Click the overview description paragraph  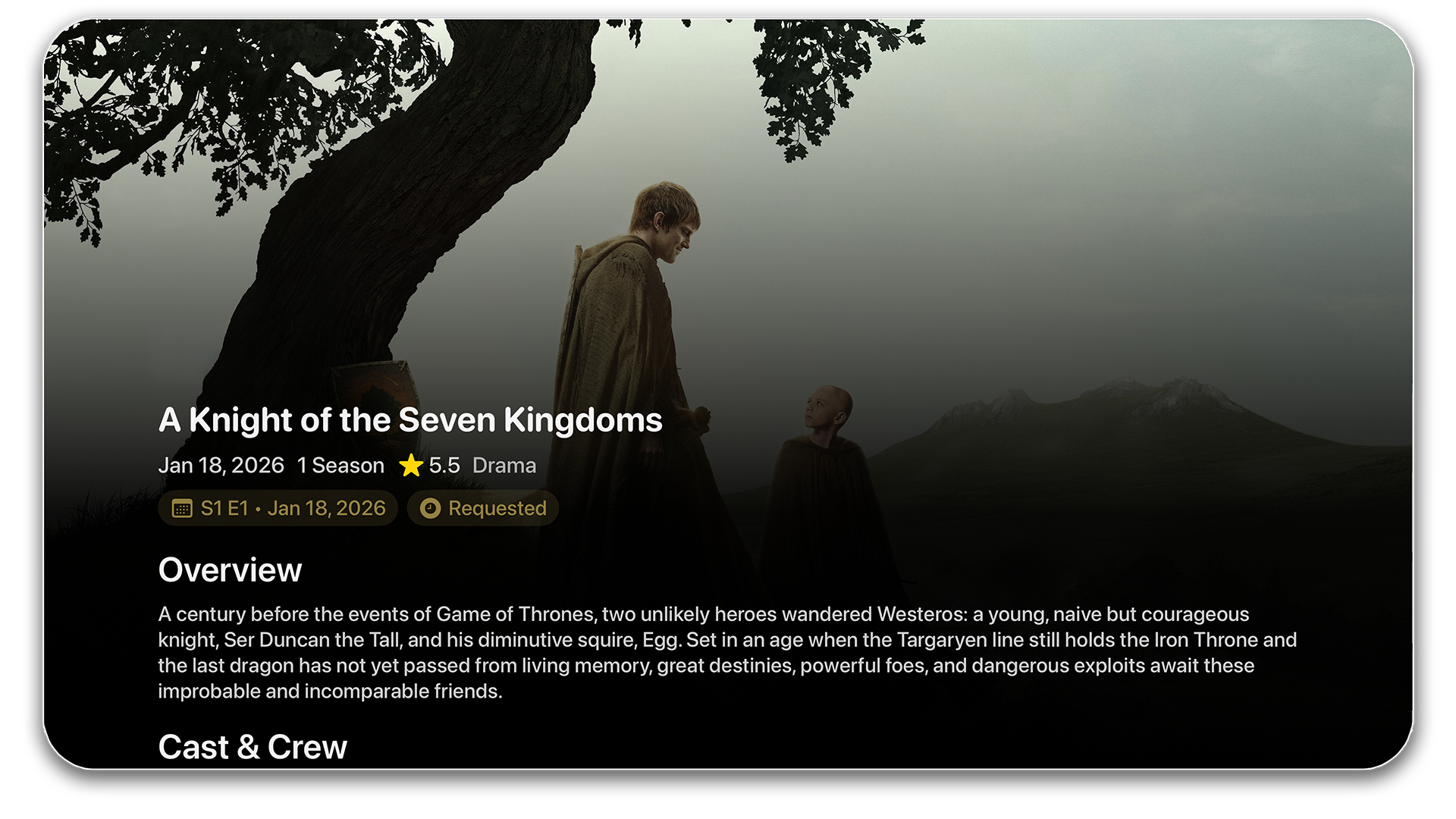(727, 652)
